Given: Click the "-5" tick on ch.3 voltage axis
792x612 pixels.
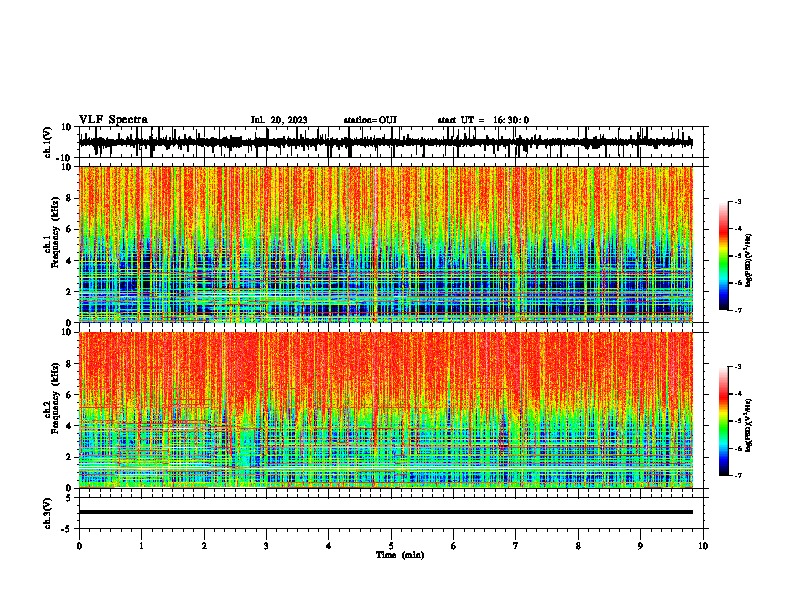Looking at the screenshot, I should [x=67, y=529].
